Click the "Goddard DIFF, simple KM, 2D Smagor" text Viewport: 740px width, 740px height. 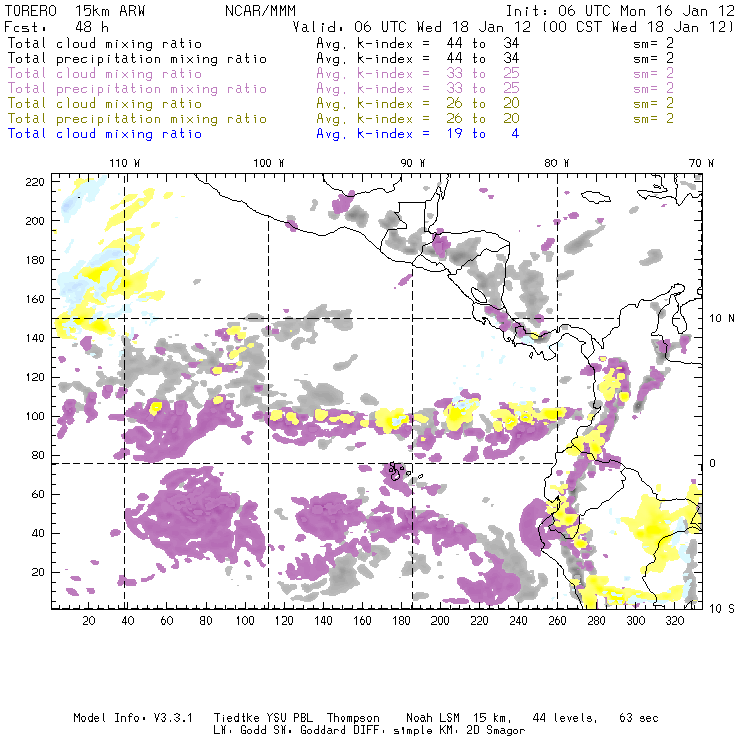[x=412, y=731]
